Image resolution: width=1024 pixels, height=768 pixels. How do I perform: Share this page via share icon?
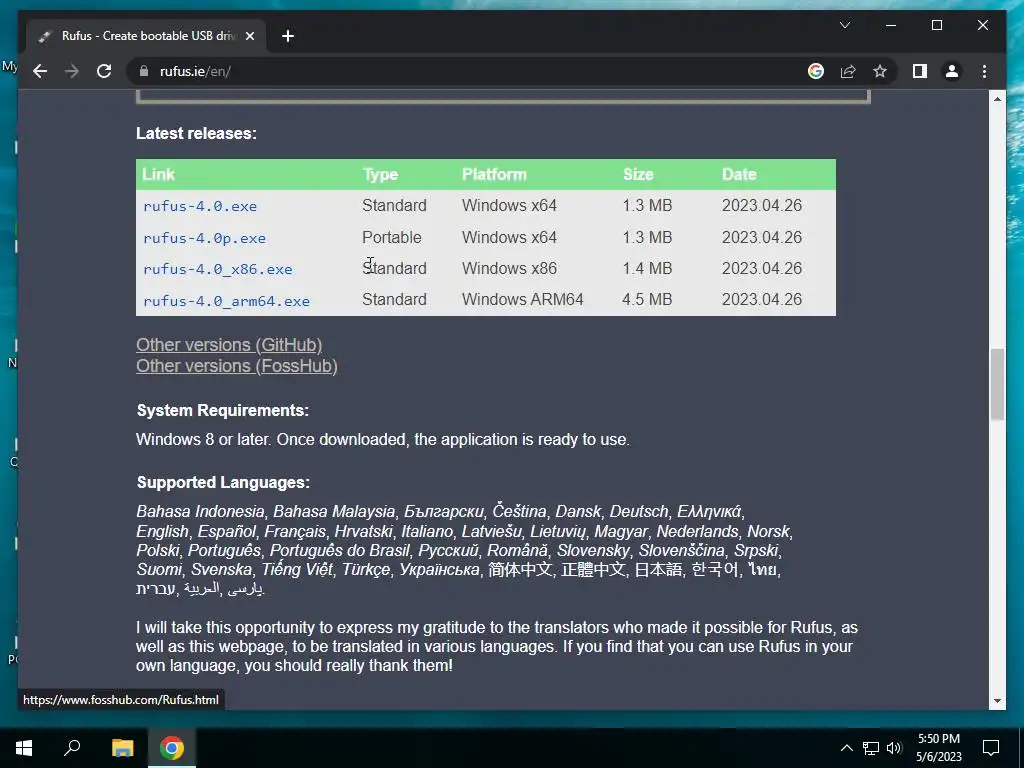click(x=848, y=71)
